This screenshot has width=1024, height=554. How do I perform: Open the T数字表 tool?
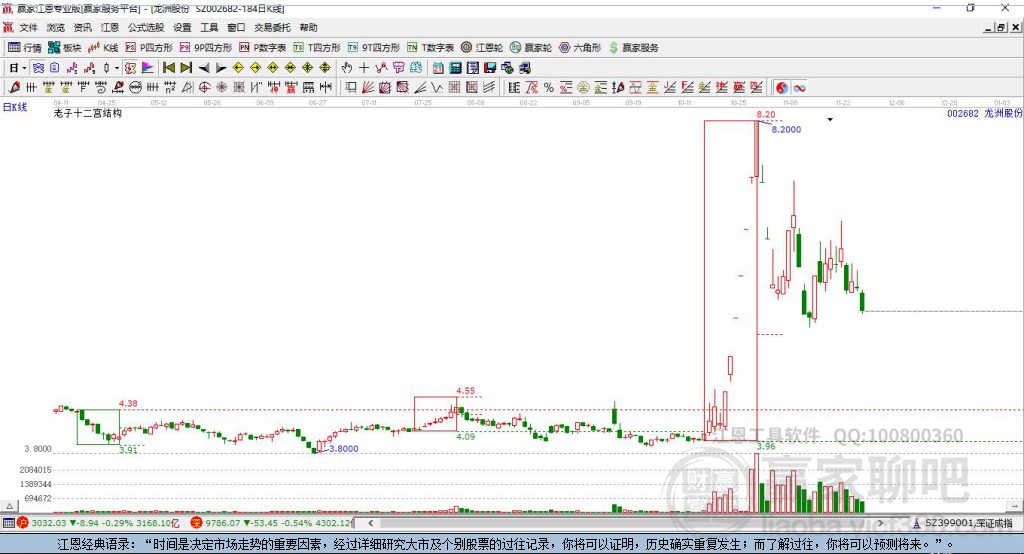[430, 48]
